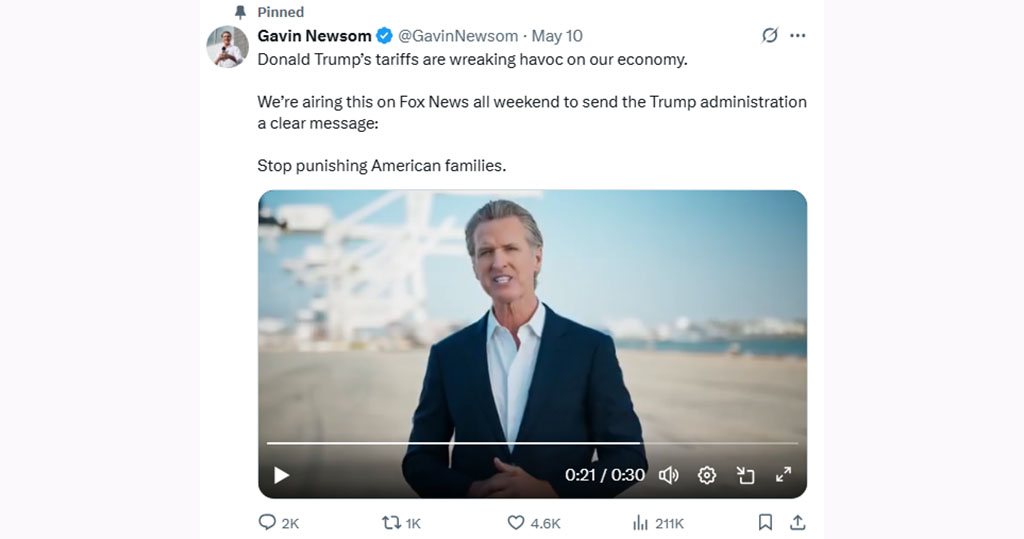Image resolution: width=1024 pixels, height=539 pixels.
Task: Seek on the video progress bar
Action: pyautogui.click(x=532, y=442)
